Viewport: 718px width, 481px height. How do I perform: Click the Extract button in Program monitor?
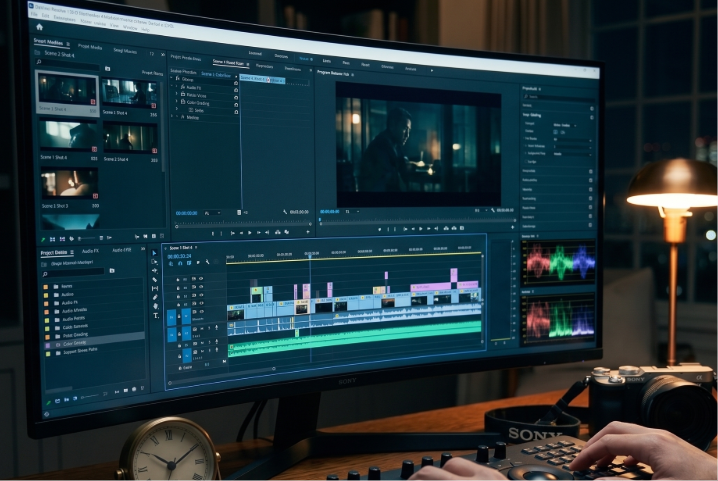(x=454, y=228)
